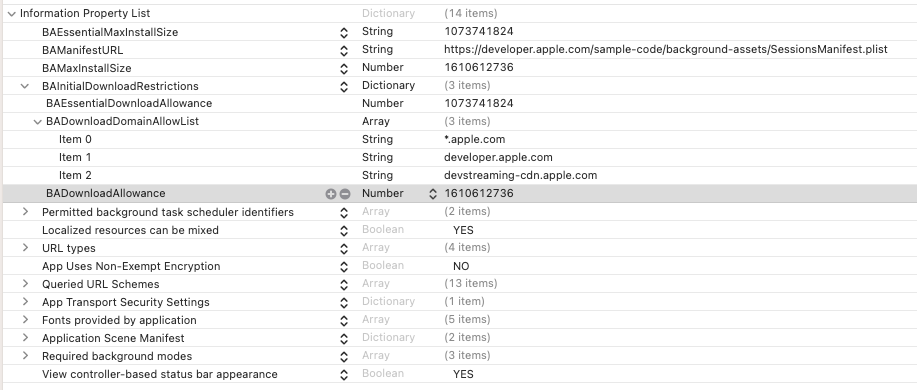The image size is (917, 390).
Task: Select the BAManifestURL key
Action: 82,50
